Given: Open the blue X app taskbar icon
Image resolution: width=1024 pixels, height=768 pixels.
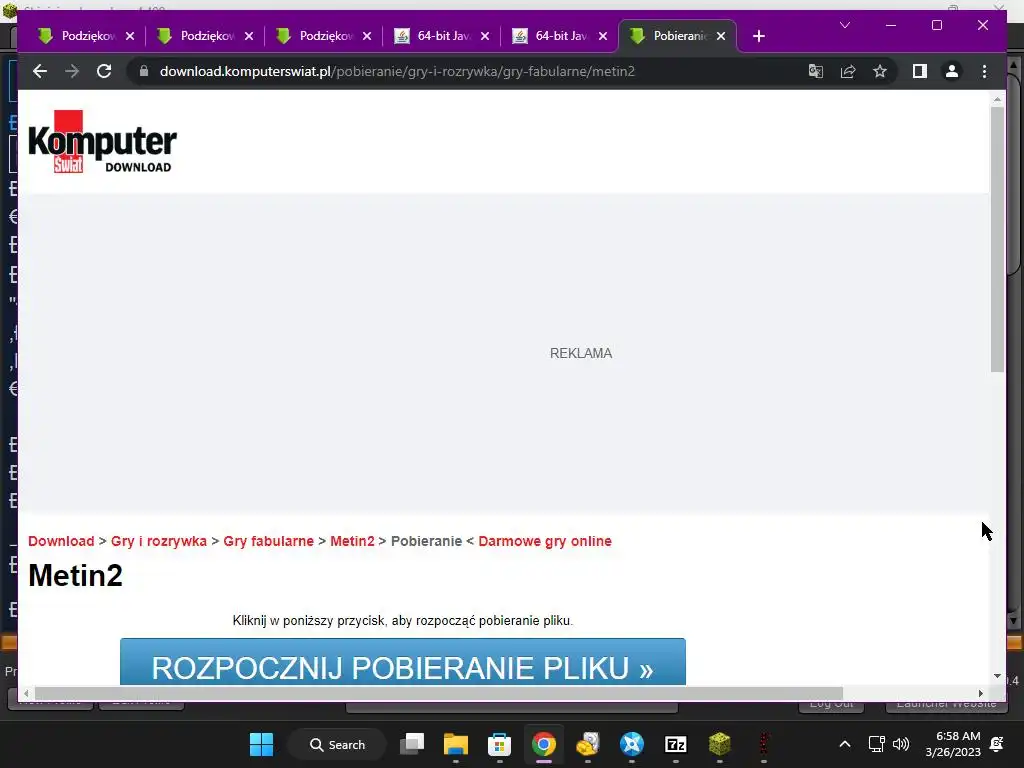Looking at the screenshot, I should pos(632,744).
